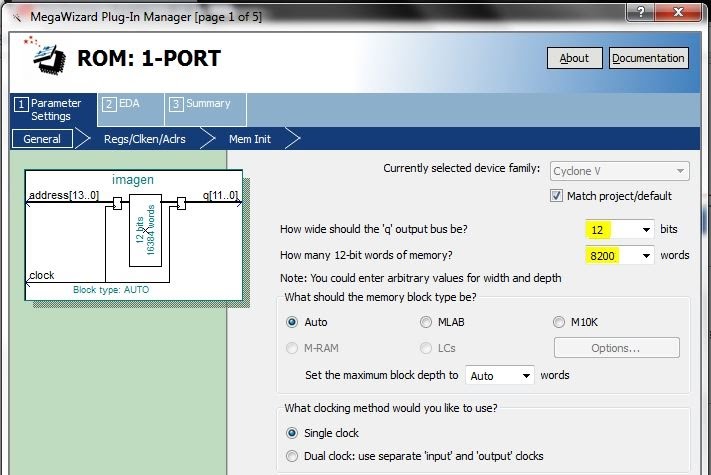
Task: Go to Regs/Clken/Aclrs page
Action: (x=145, y=139)
